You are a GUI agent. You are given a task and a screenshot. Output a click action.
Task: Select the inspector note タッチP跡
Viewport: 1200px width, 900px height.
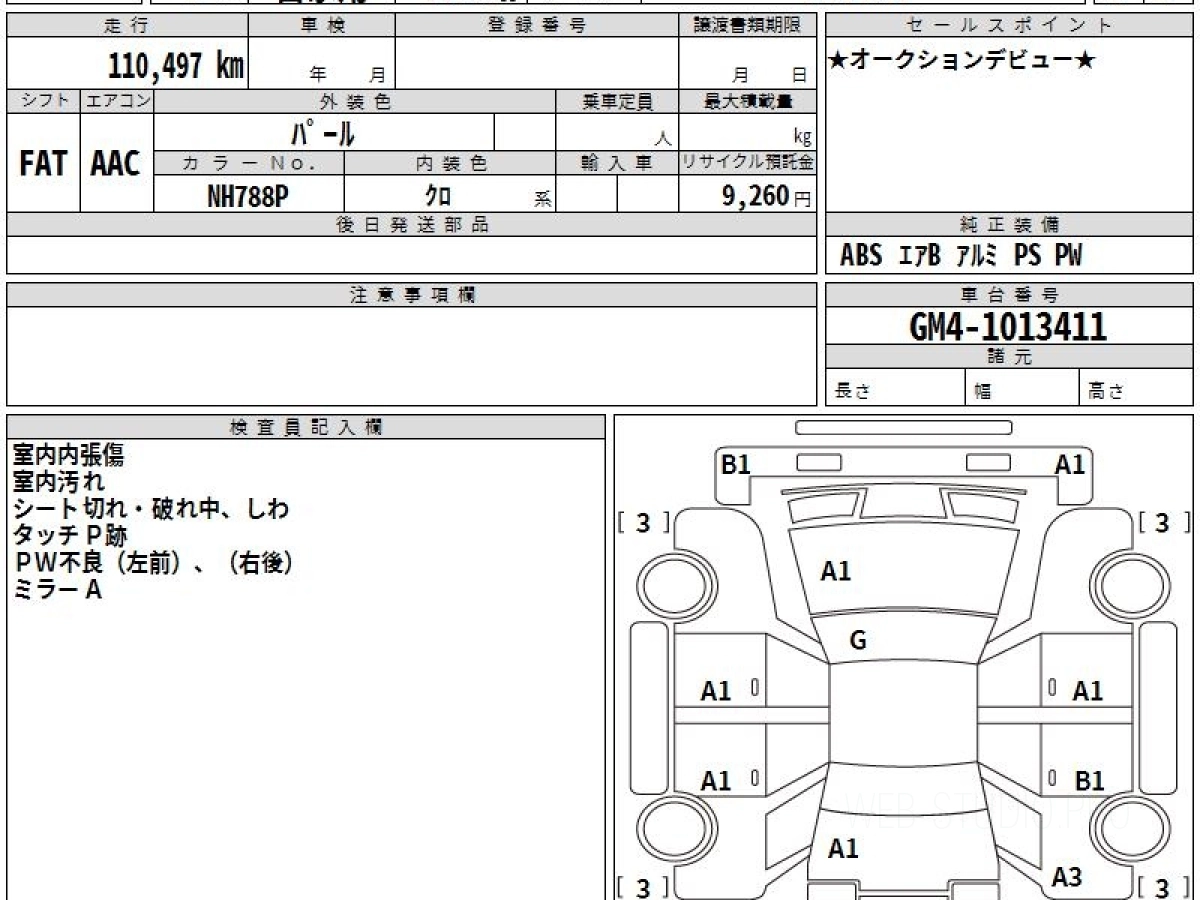[69, 536]
